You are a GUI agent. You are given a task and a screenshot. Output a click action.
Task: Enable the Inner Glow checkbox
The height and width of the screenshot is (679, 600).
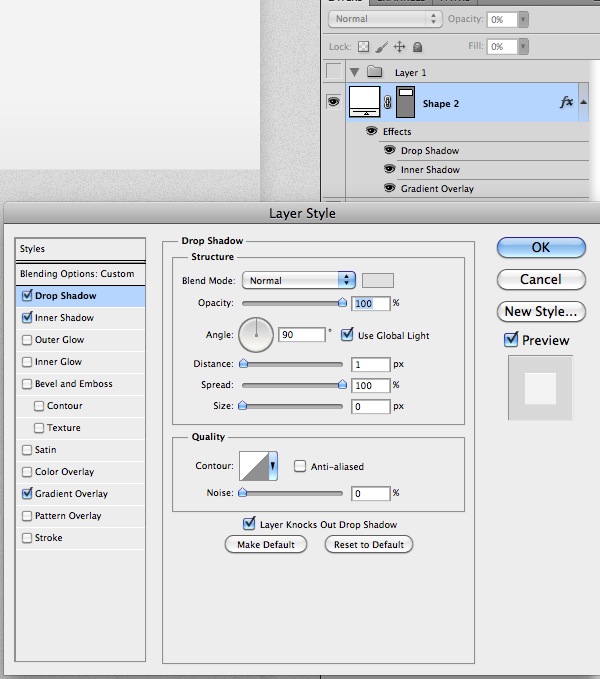coord(27,362)
